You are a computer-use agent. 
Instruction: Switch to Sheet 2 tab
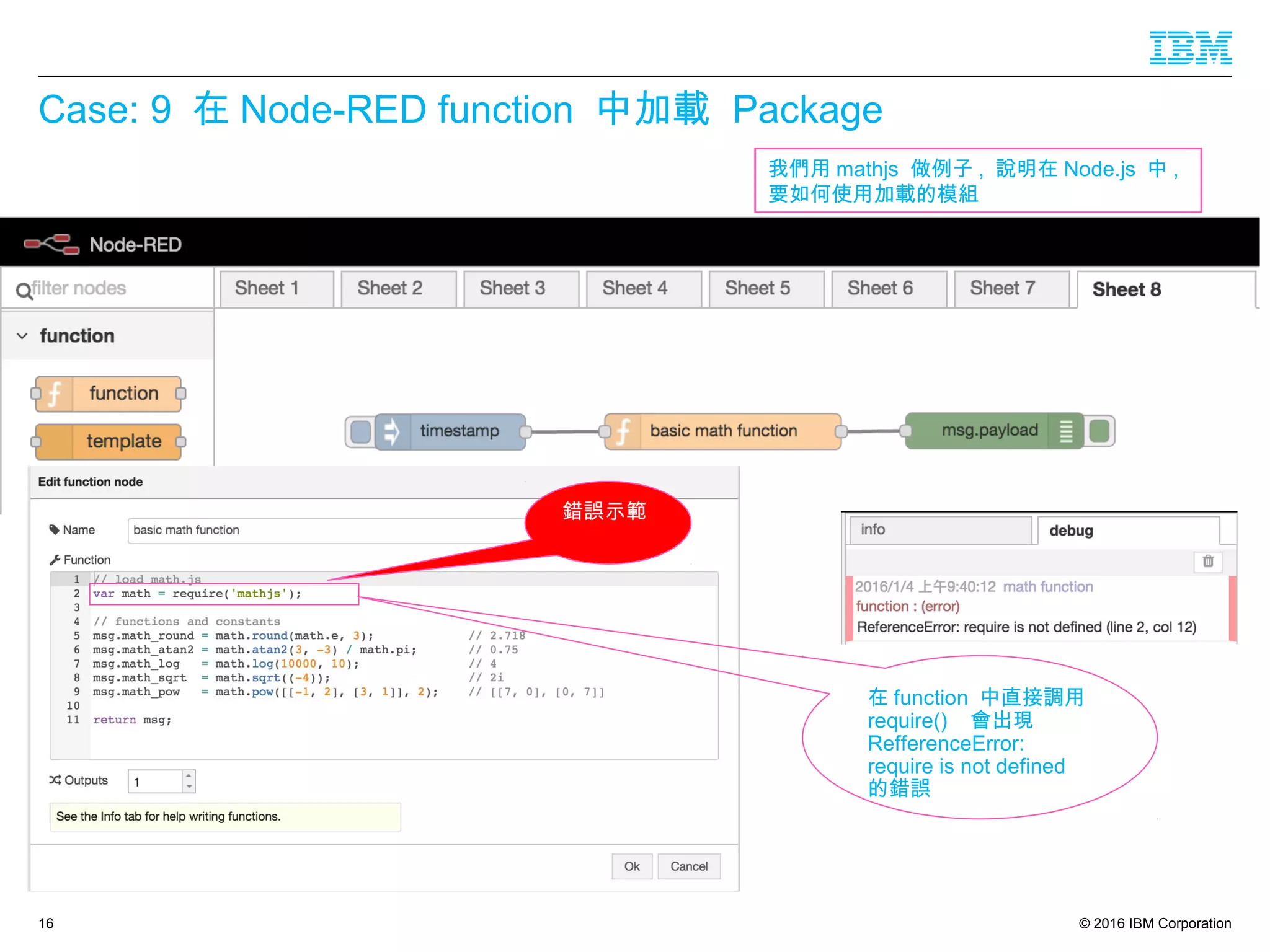[x=399, y=289]
